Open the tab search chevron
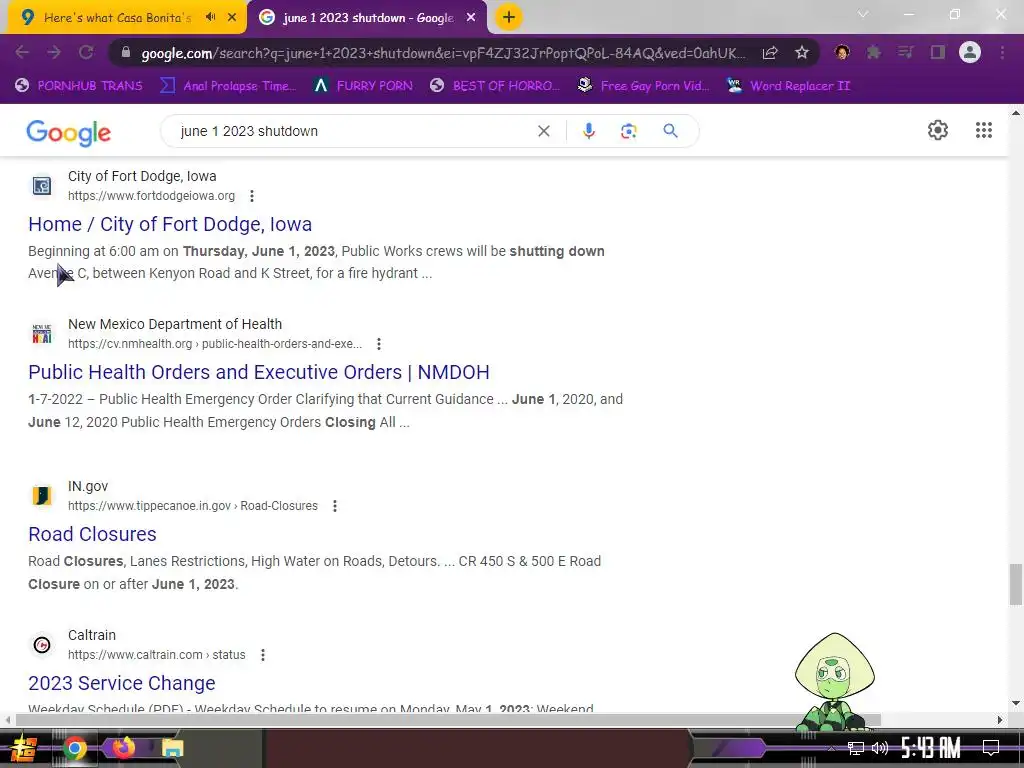This screenshot has width=1024, height=768. tap(863, 14)
